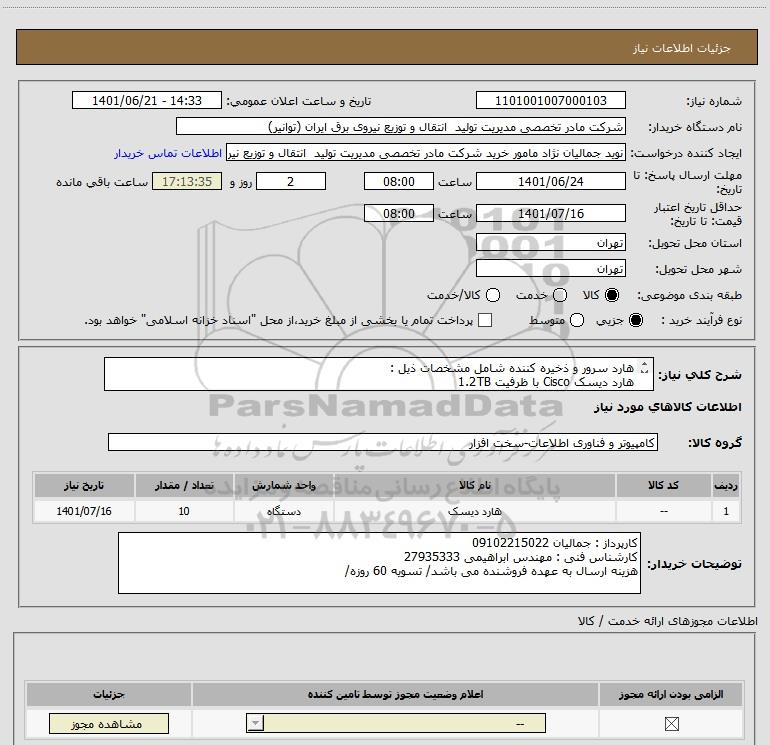
Task: Click the مشاهده مجوز button
Action: point(109,723)
